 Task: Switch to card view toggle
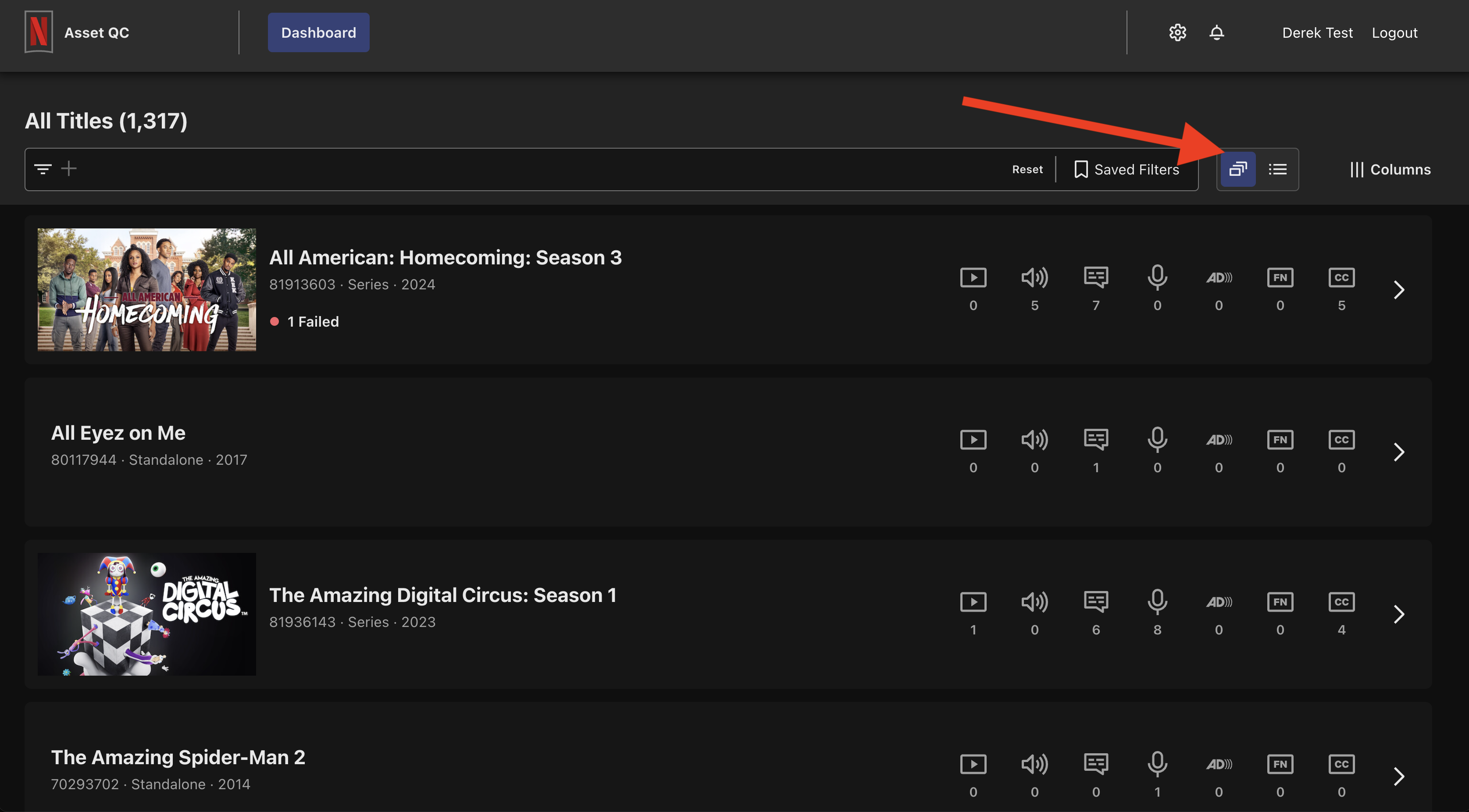pyautogui.click(x=1237, y=169)
